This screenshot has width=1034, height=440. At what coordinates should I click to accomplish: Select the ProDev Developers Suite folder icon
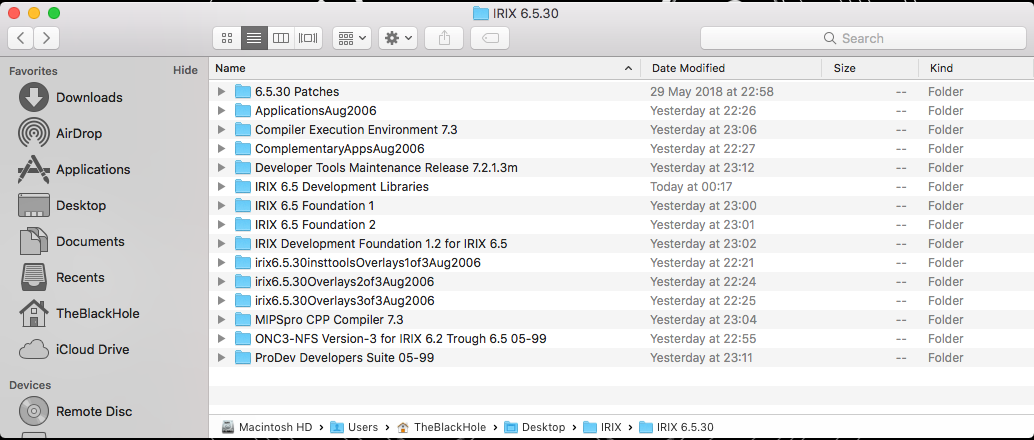click(243, 358)
